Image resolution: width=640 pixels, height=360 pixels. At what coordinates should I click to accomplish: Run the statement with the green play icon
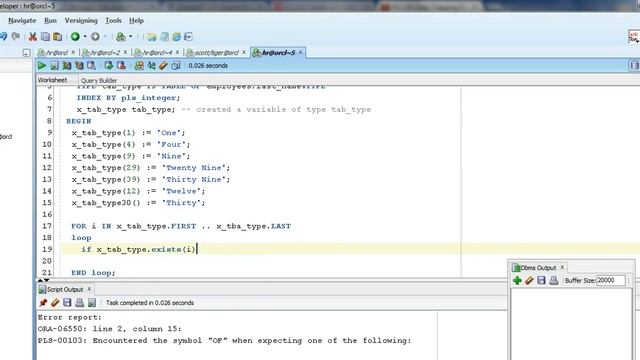(x=42, y=65)
